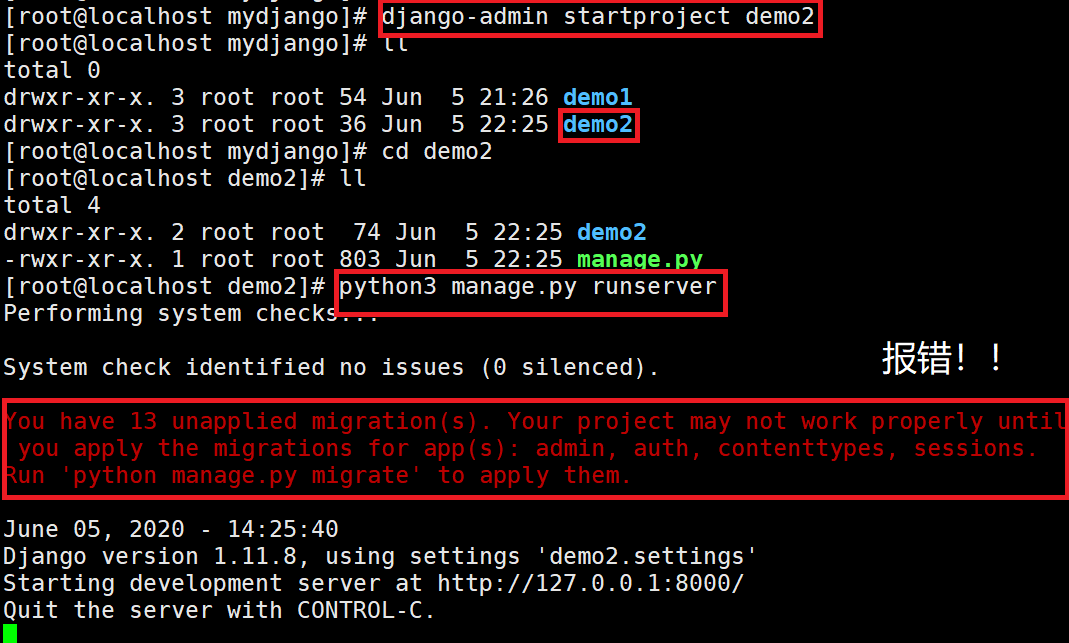Click 'Performing system checks' line
1069x643 pixels.
point(191,314)
